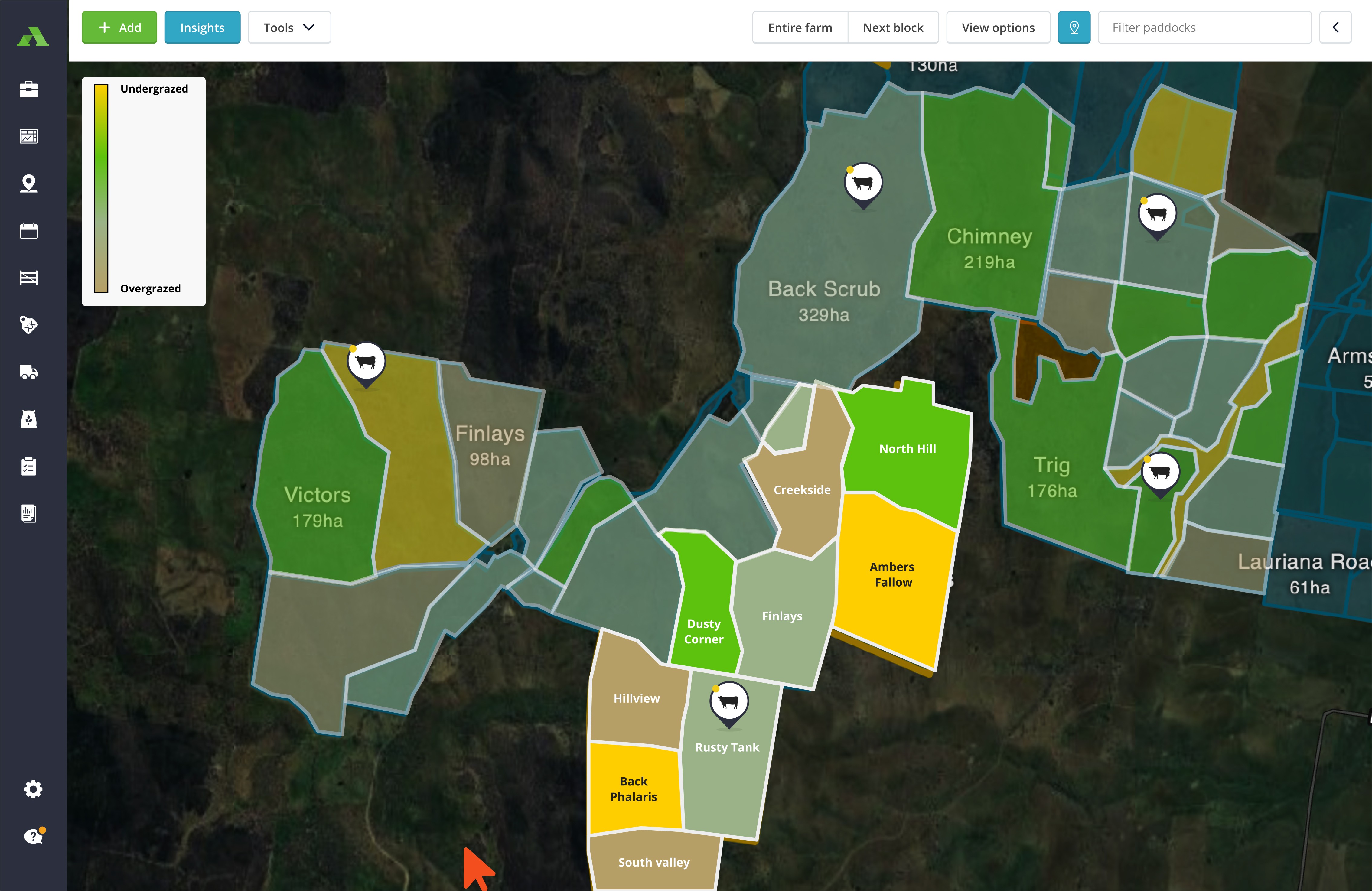Open the clipboard tasks icon
Screen dimensions: 1372x891
(29, 466)
